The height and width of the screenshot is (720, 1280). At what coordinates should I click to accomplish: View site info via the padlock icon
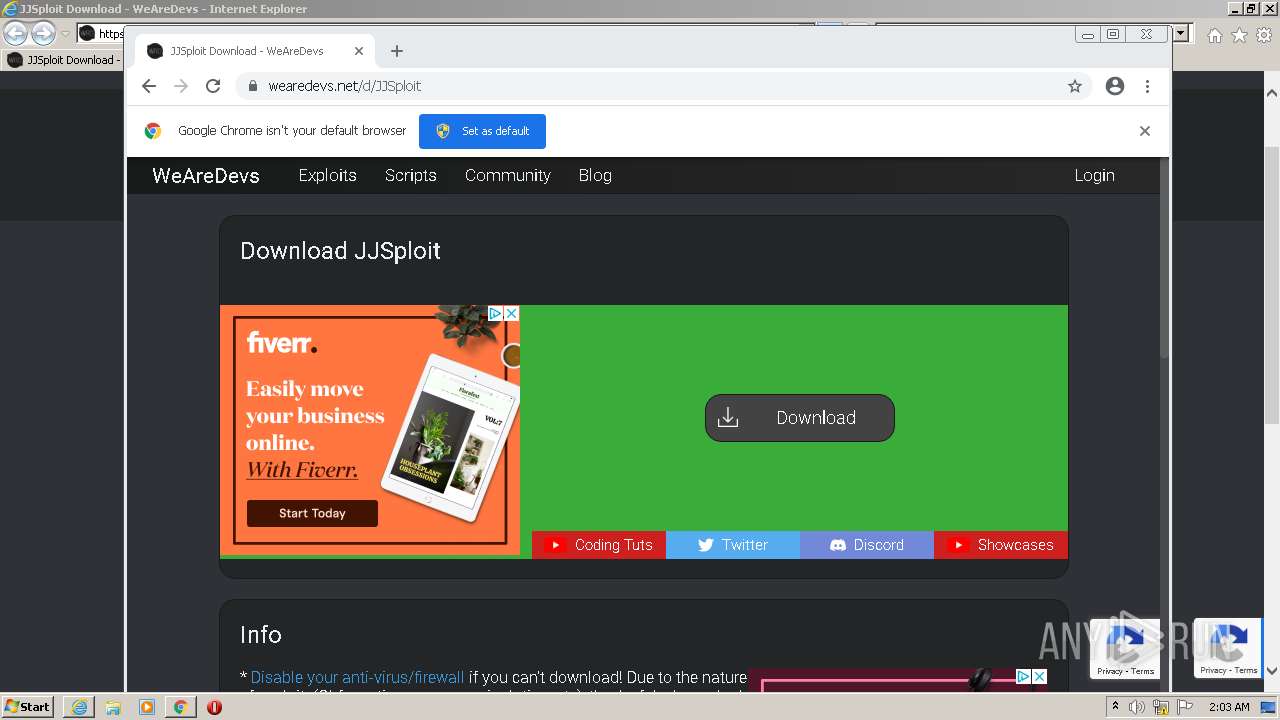pos(253,86)
